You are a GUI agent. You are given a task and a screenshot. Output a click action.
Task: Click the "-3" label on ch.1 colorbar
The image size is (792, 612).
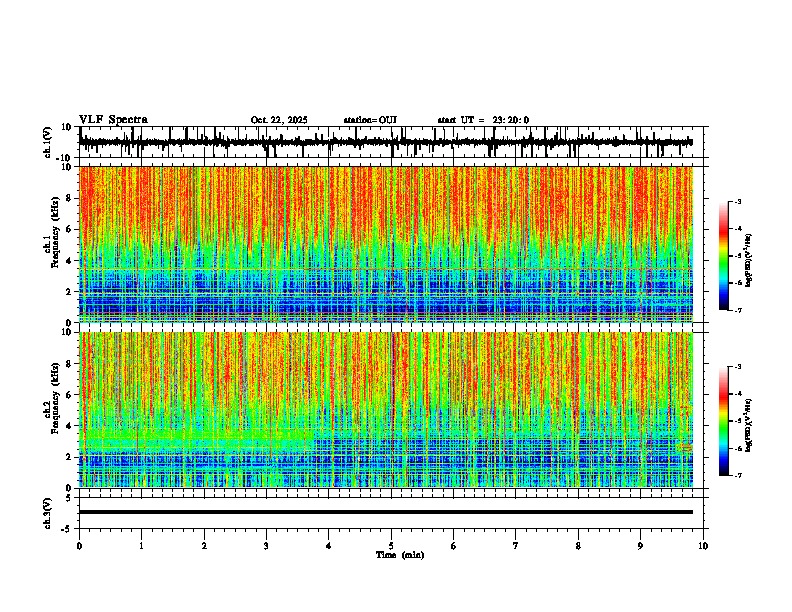[738, 202]
